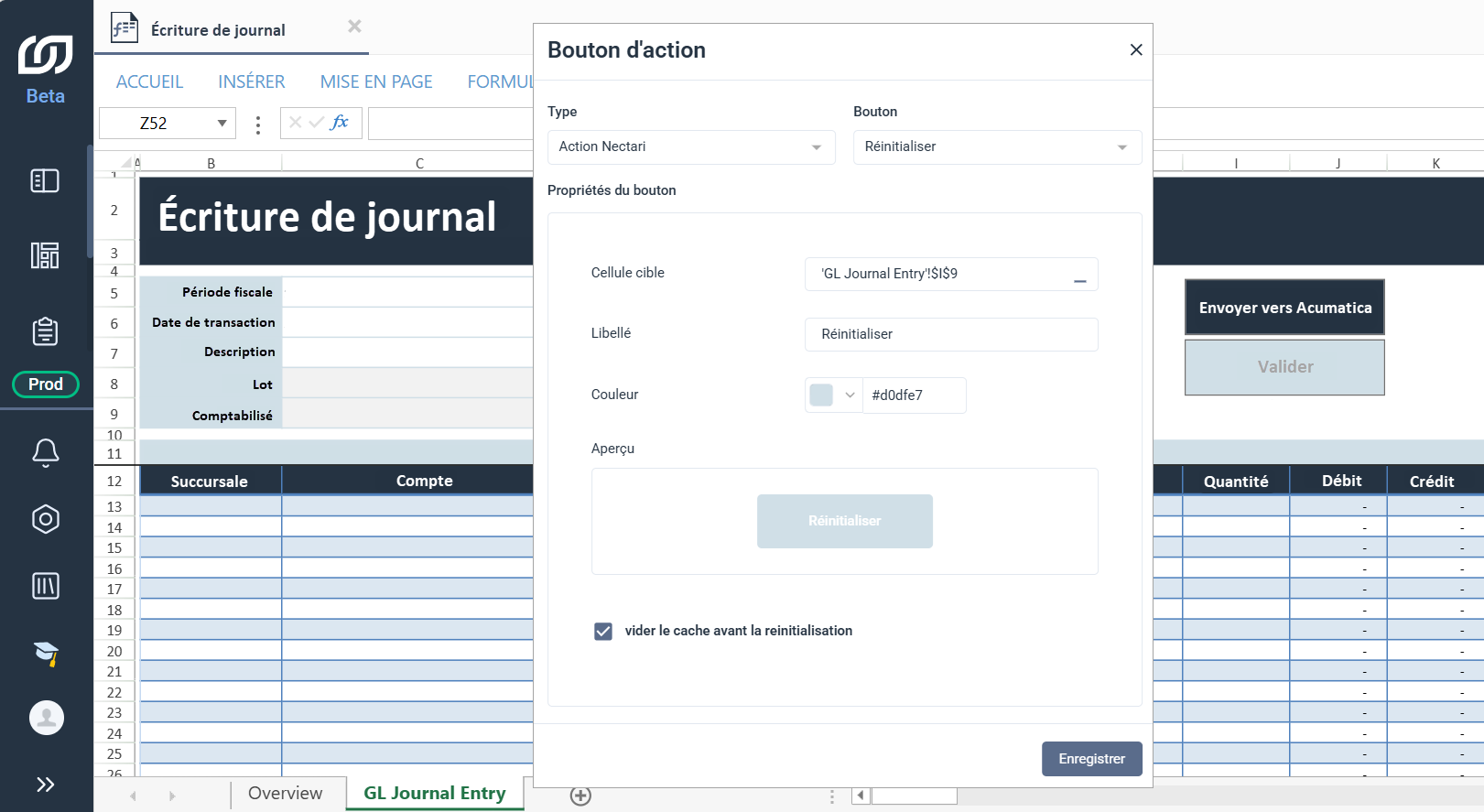Screen dimensions: 1484x812
Task: Open the clipboard tasks icon in sidebar
Action: point(45,330)
